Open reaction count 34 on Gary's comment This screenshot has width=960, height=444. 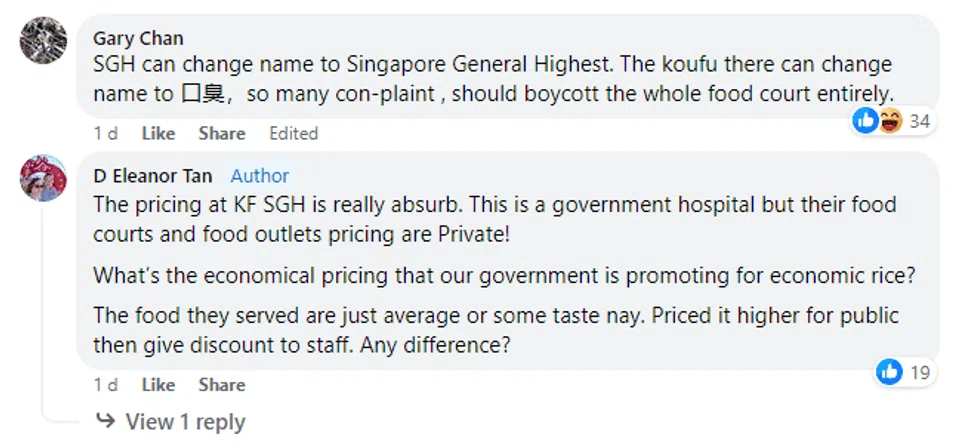920,122
